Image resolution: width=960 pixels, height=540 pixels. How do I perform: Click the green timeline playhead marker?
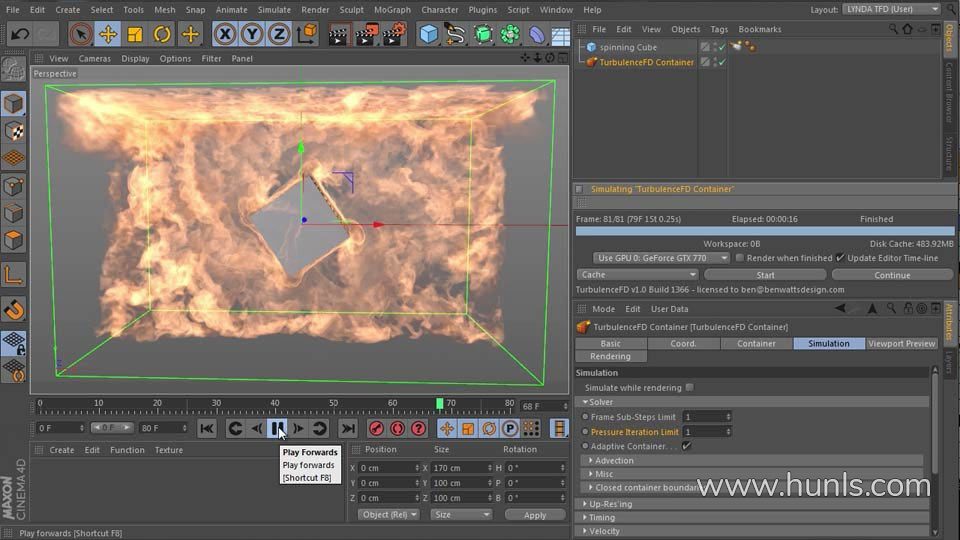(440, 403)
